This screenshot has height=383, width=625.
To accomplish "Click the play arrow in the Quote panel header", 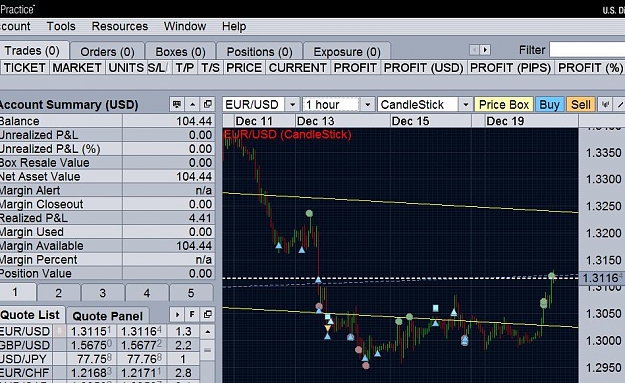I will [x=177, y=314].
